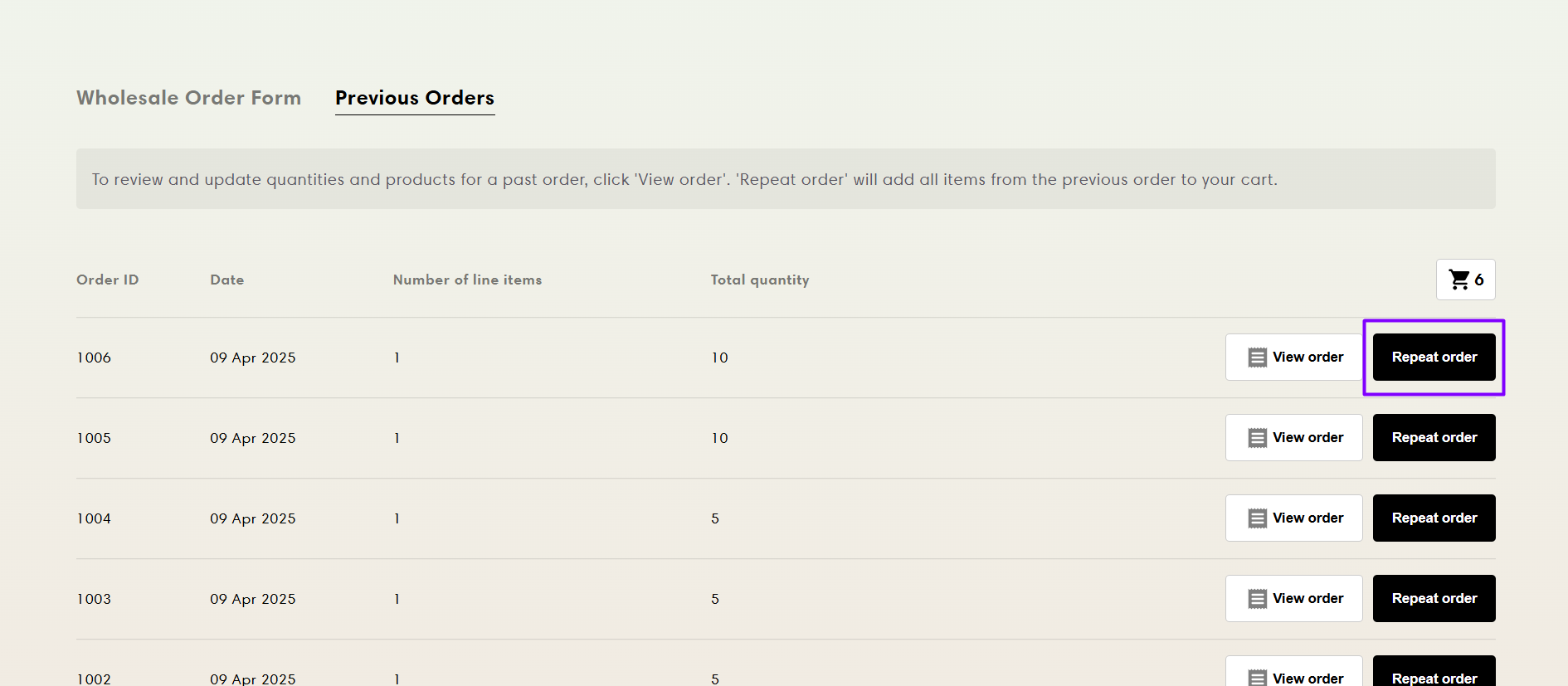This screenshot has width=1568, height=686.
Task: View order 1005 details
Action: (x=1307, y=438)
